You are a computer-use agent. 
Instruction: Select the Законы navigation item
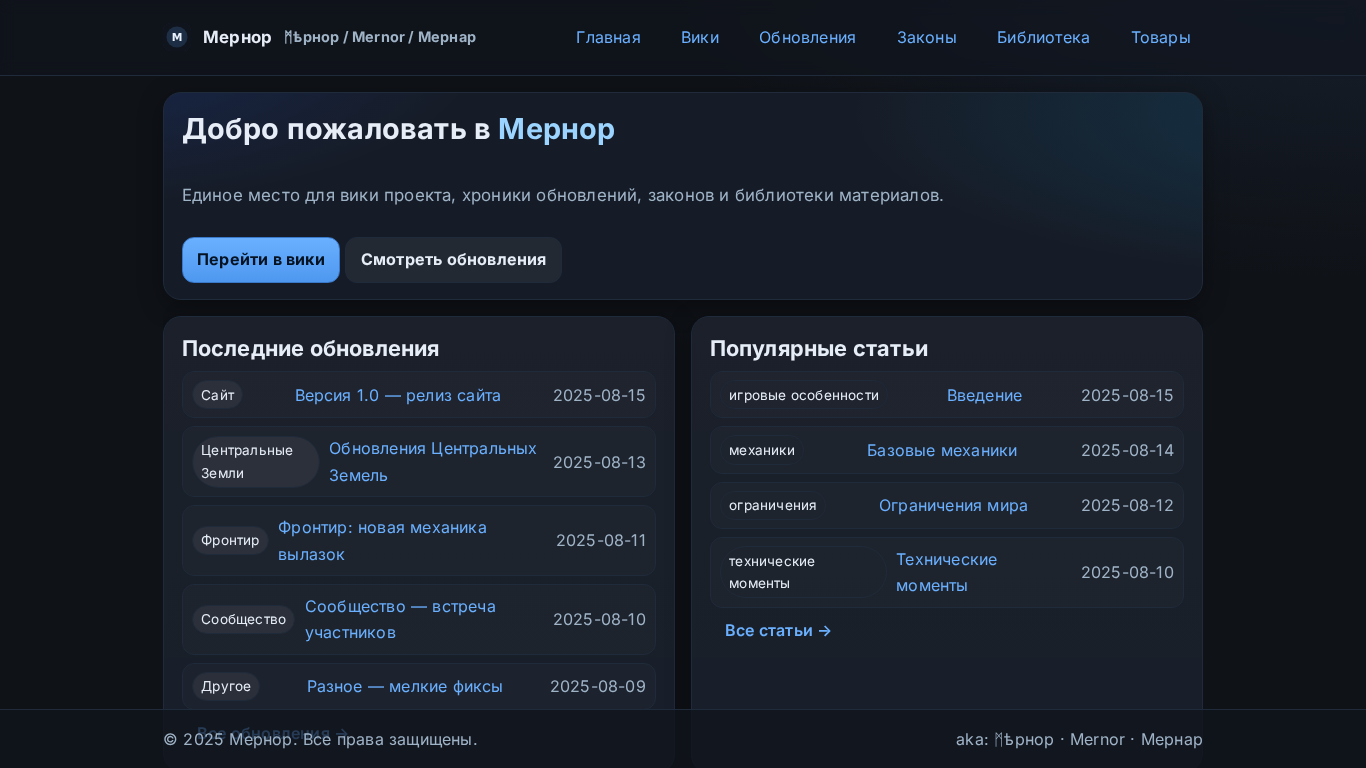(x=926, y=37)
